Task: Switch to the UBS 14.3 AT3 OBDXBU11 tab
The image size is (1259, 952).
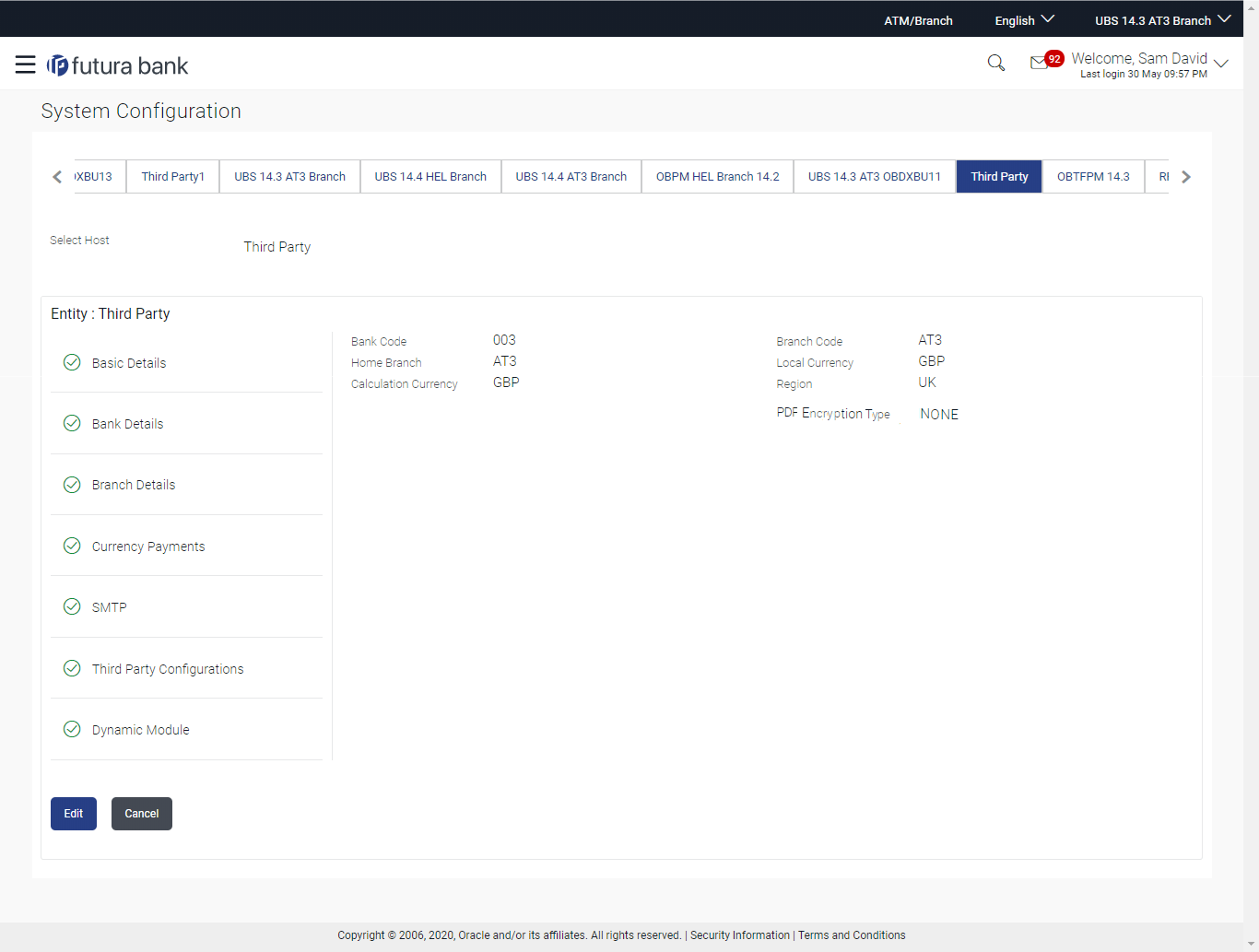Action: (875, 176)
